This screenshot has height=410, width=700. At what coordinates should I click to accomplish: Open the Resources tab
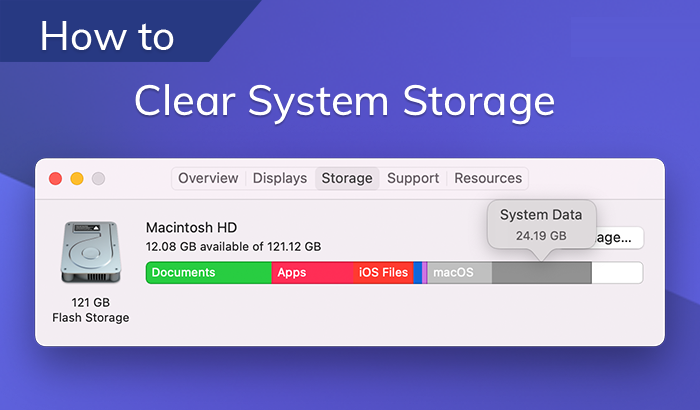(x=488, y=179)
